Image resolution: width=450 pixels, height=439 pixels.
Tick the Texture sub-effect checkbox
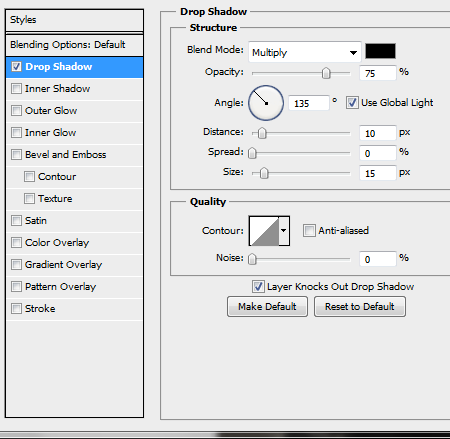pos(29,199)
